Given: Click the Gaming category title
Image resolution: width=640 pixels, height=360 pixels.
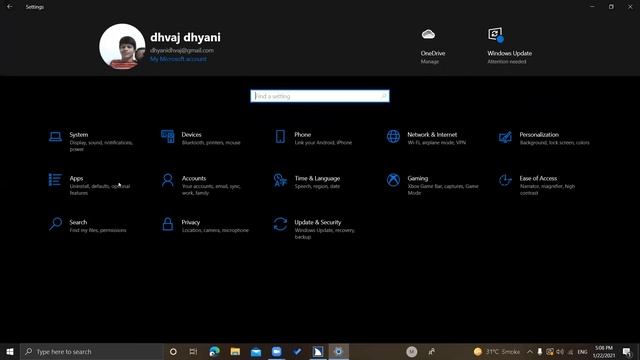Looking at the screenshot, I should (x=418, y=178).
